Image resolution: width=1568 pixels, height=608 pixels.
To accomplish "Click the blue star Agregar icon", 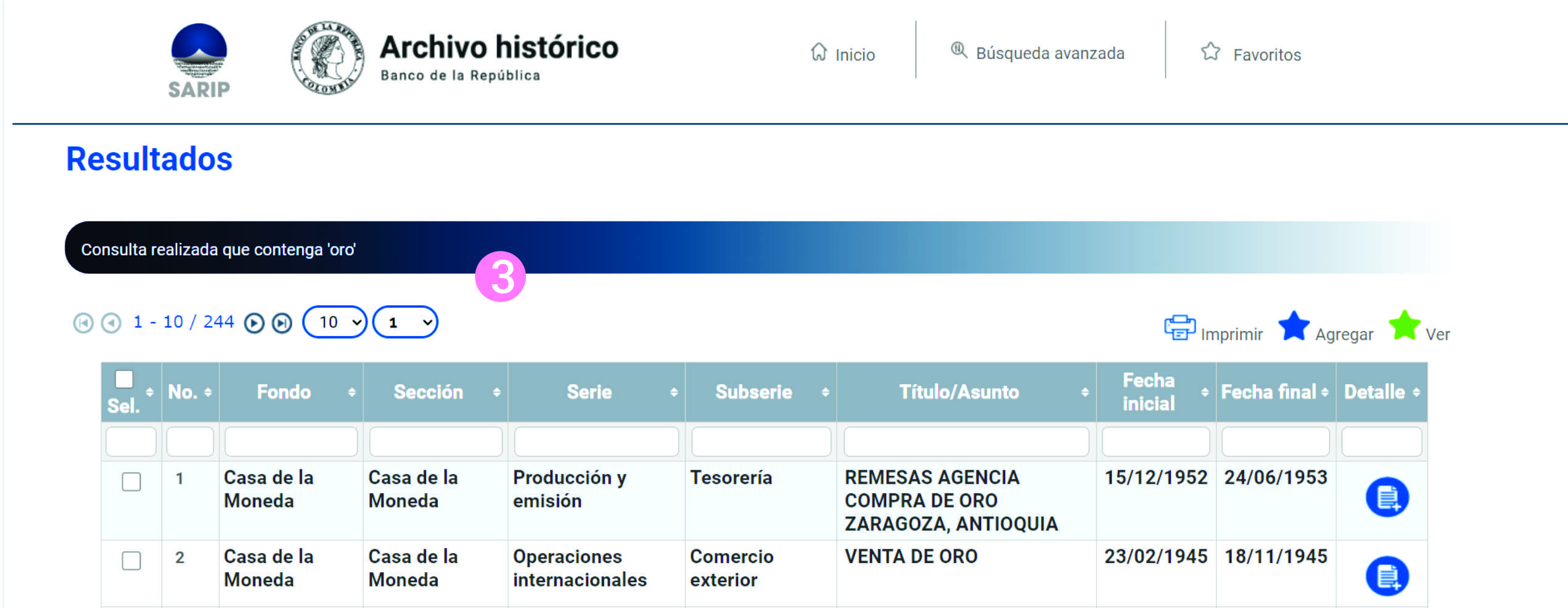I will [1293, 326].
